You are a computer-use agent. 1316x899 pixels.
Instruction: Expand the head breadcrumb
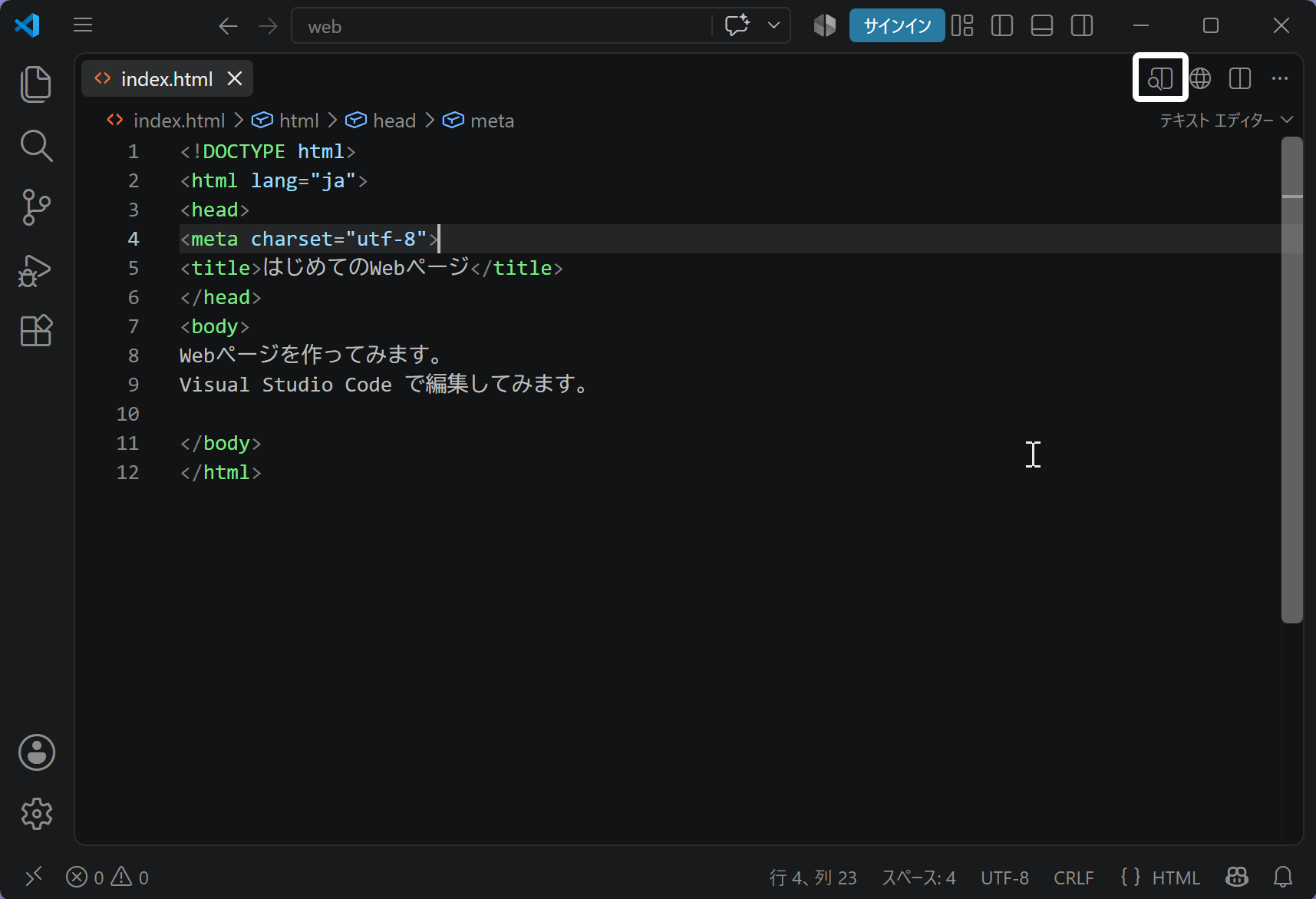(381, 121)
